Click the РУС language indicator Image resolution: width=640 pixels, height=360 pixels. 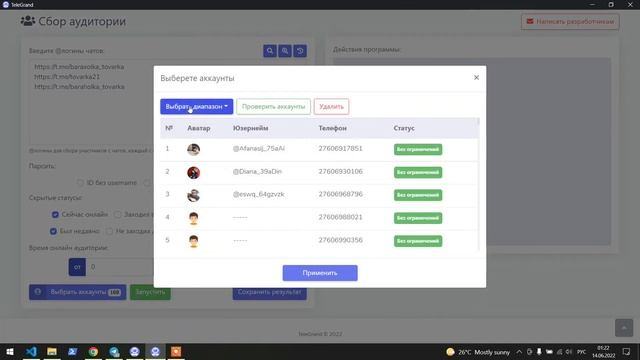pyautogui.click(x=582, y=352)
